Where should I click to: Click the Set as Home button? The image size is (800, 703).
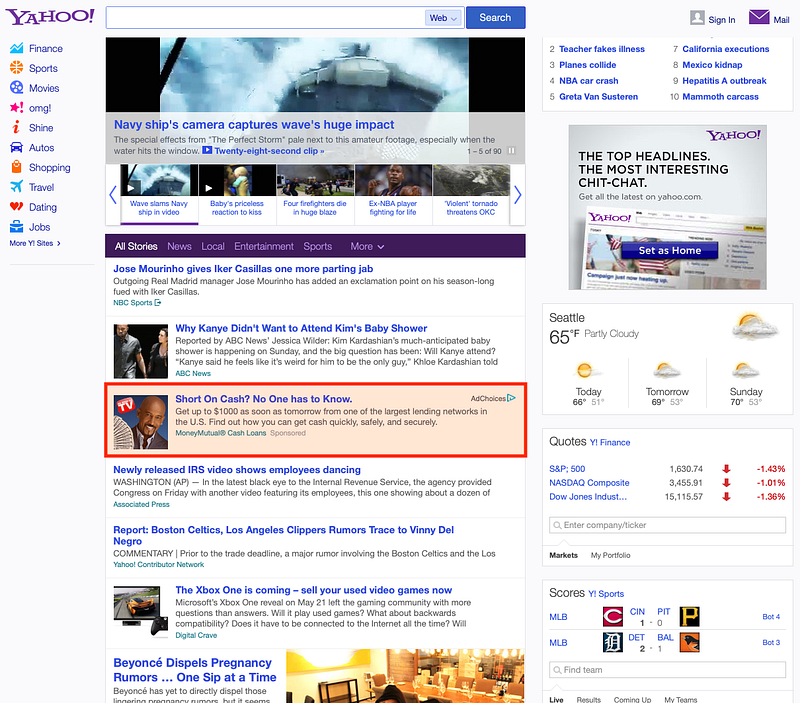point(669,250)
